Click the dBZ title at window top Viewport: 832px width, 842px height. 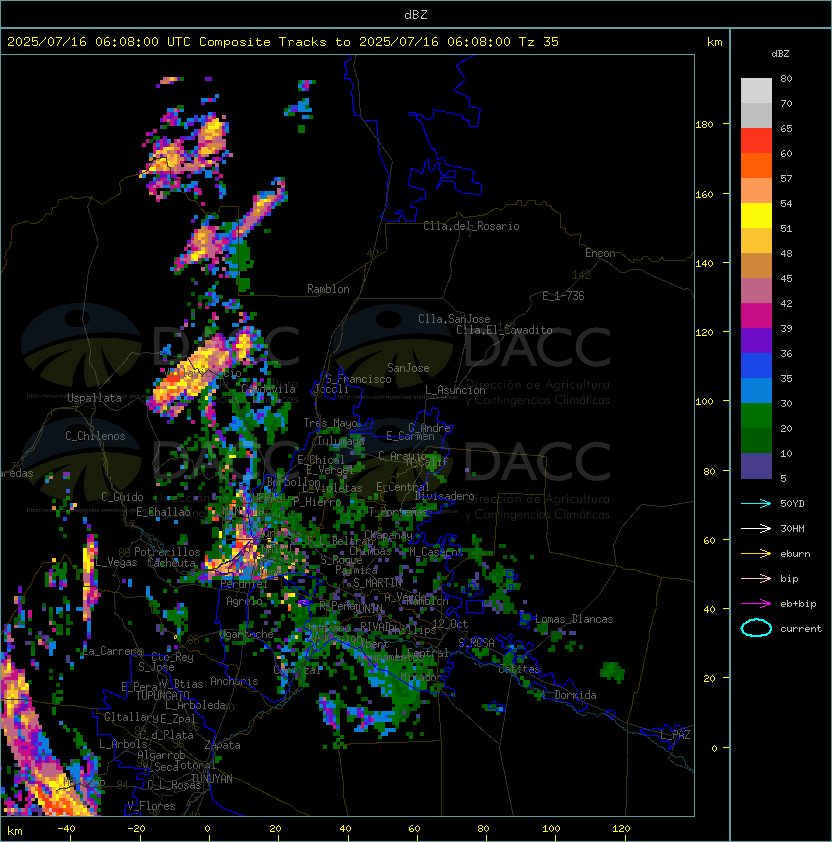click(416, 14)
